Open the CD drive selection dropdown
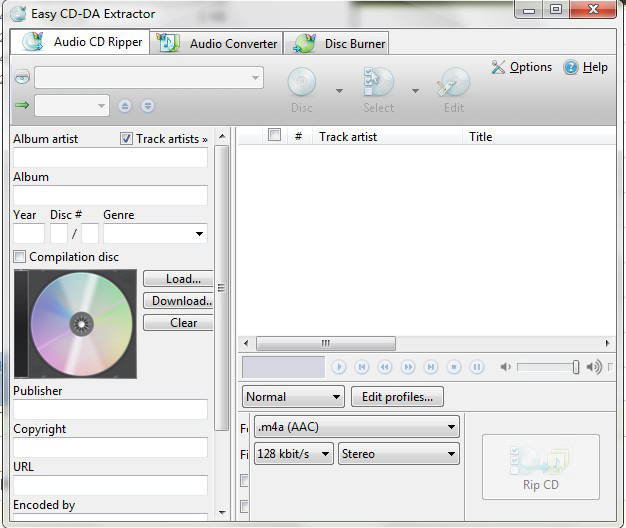This screenshot has height=528, width=626. click(x=149, y=77)
